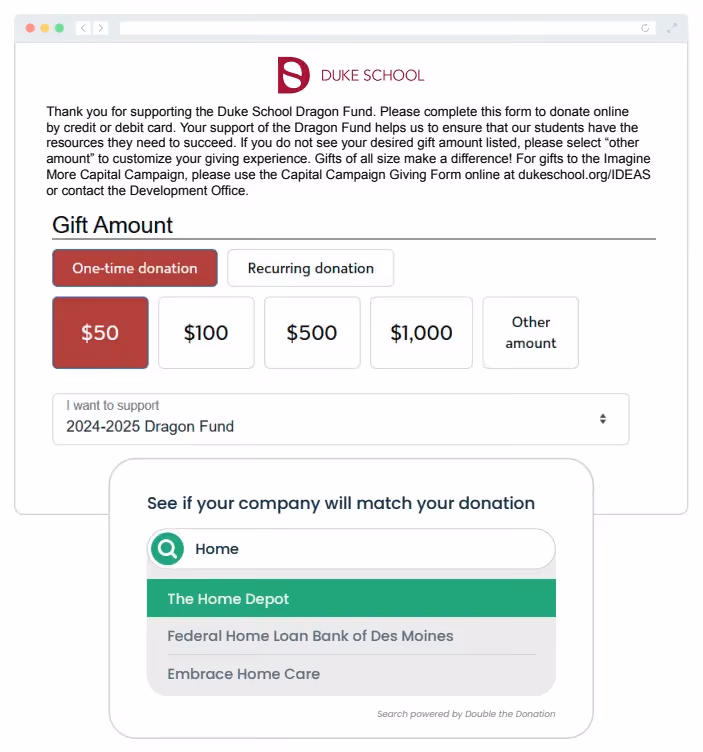Select The Home Depot suggestion

tap(351, 598)
